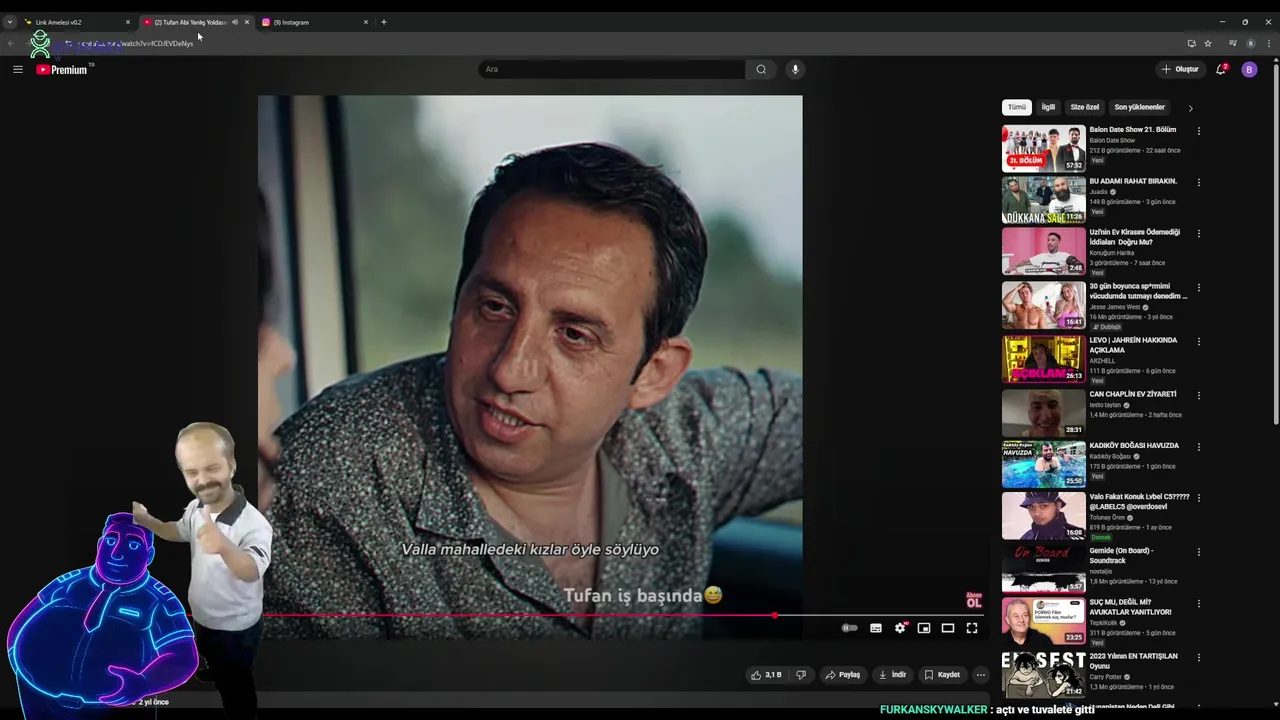1280x720 pixels.
Task: Save the video with the Kaydet button
Action: 942,675
